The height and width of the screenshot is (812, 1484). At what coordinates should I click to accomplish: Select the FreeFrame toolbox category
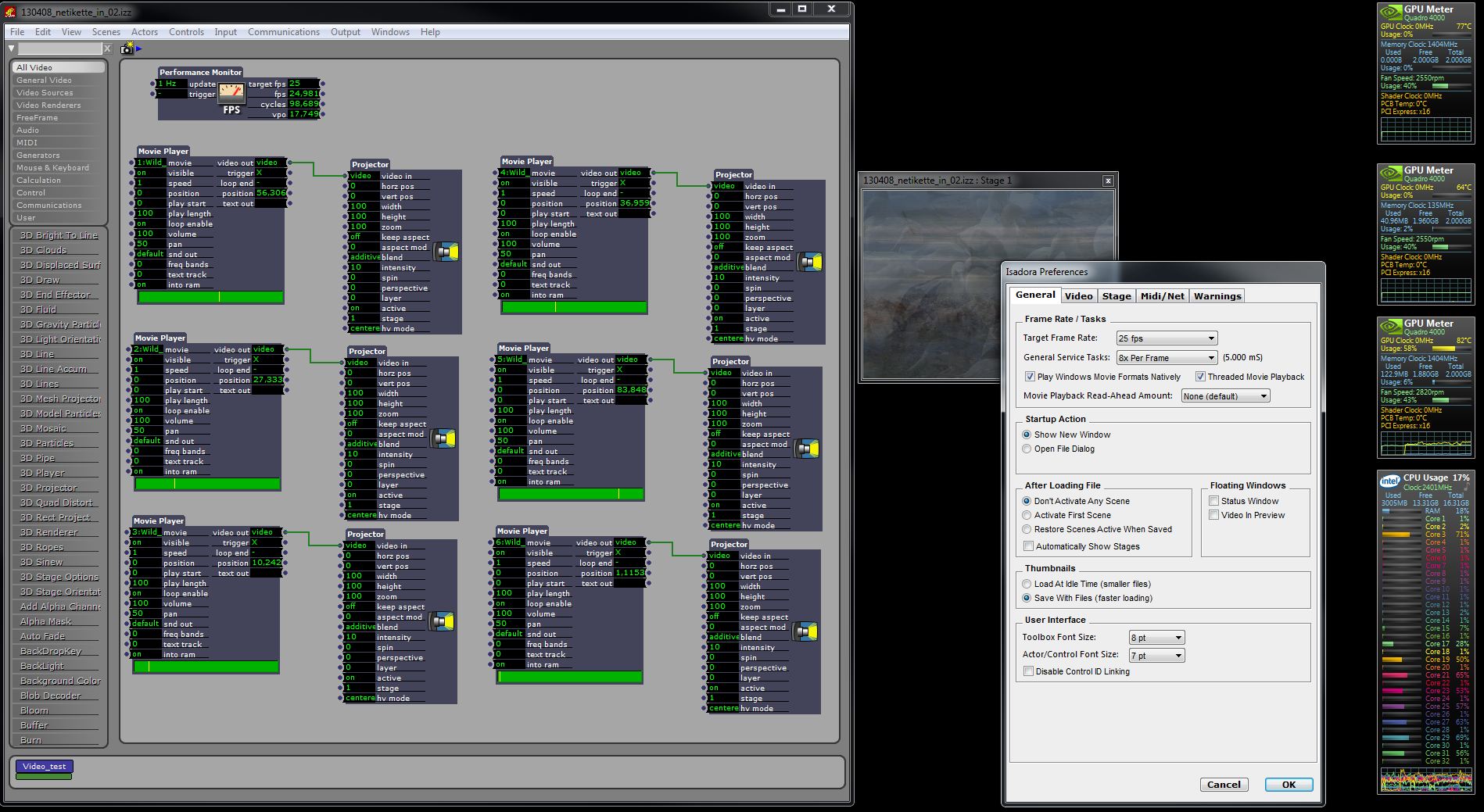pyautogui.click(x=59, y=117)
